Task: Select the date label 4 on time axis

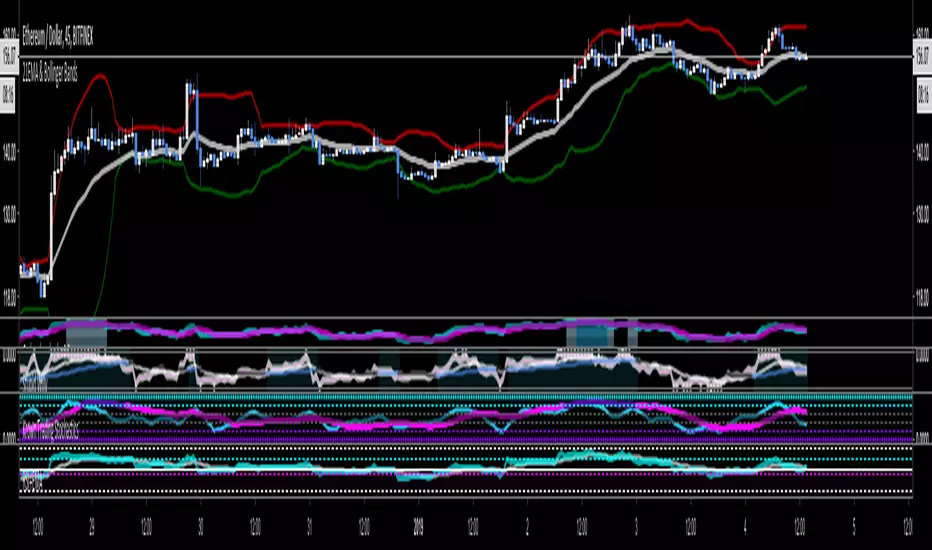Action: coord(745,527)
